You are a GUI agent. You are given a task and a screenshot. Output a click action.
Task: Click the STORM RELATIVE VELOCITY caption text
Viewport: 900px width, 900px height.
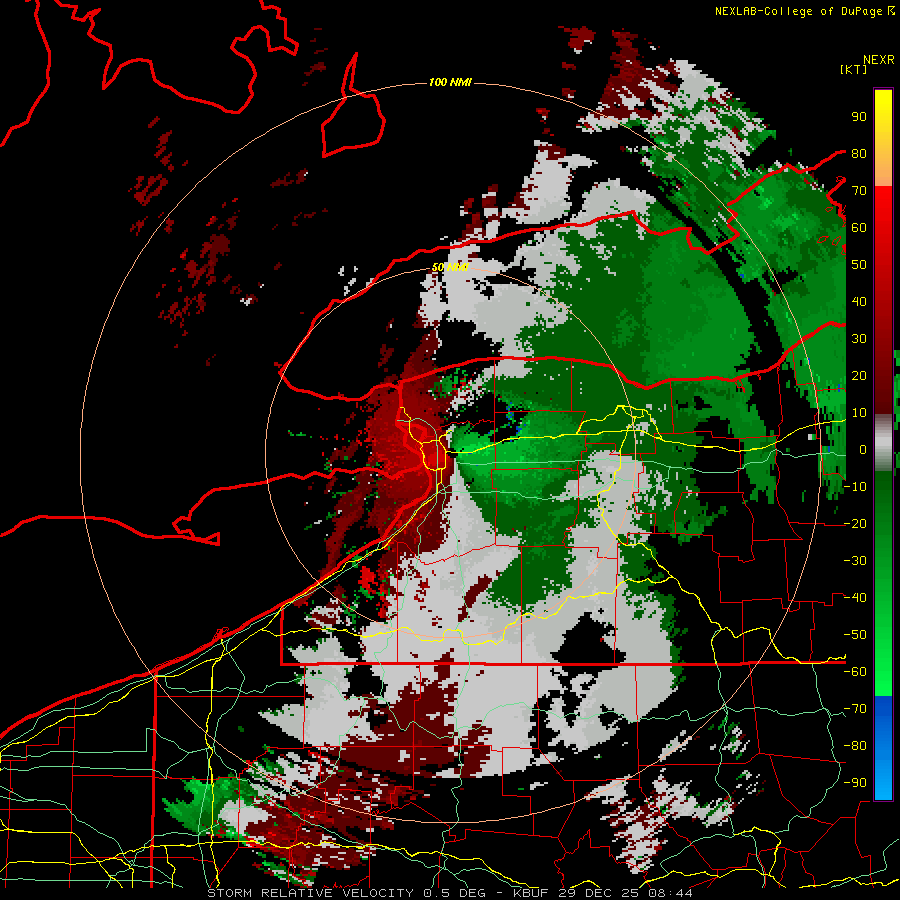[x=310, y=893]
